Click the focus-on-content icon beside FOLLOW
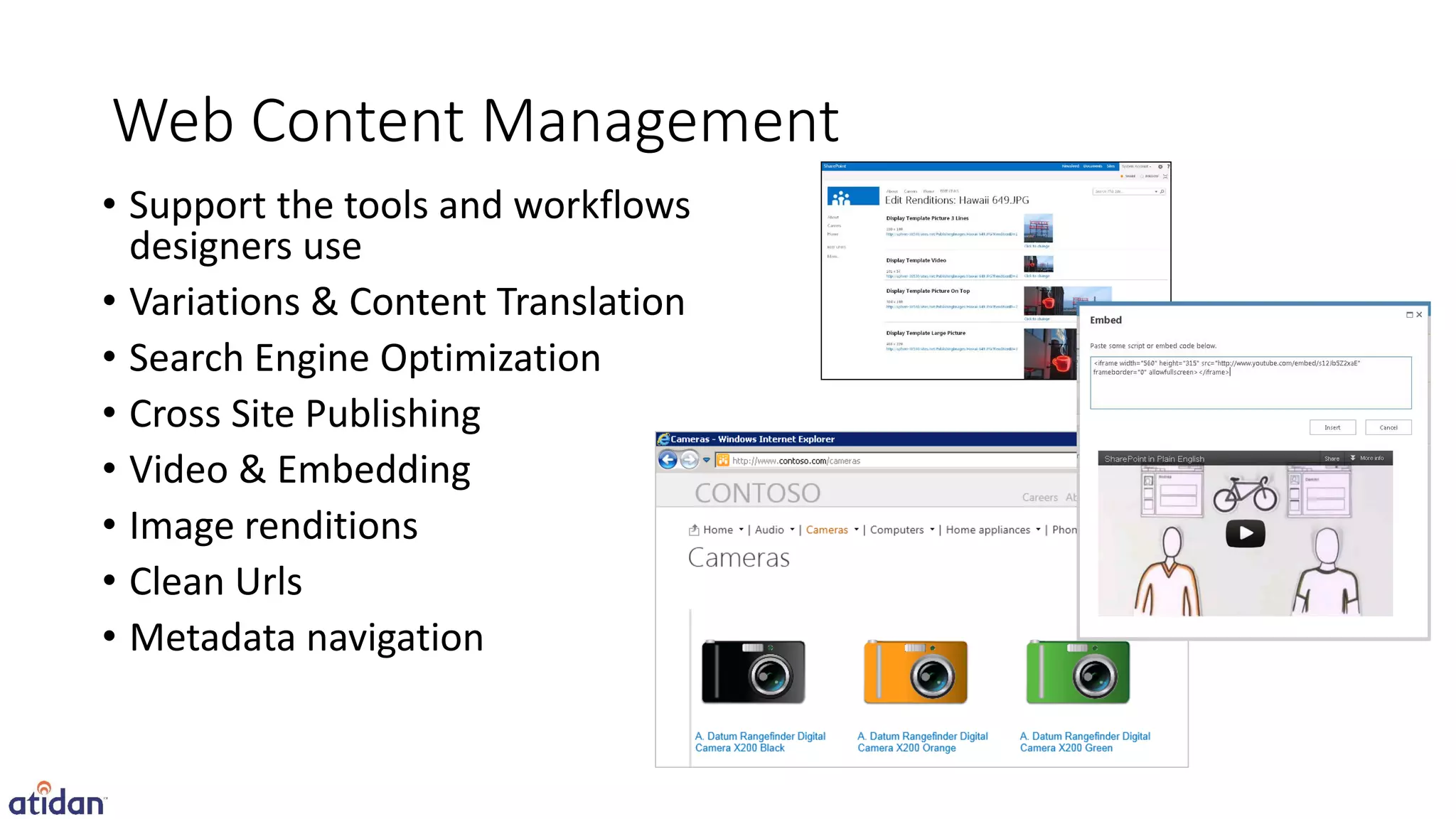Screen dimensions: 1456x819 [x=1165, y=176]
